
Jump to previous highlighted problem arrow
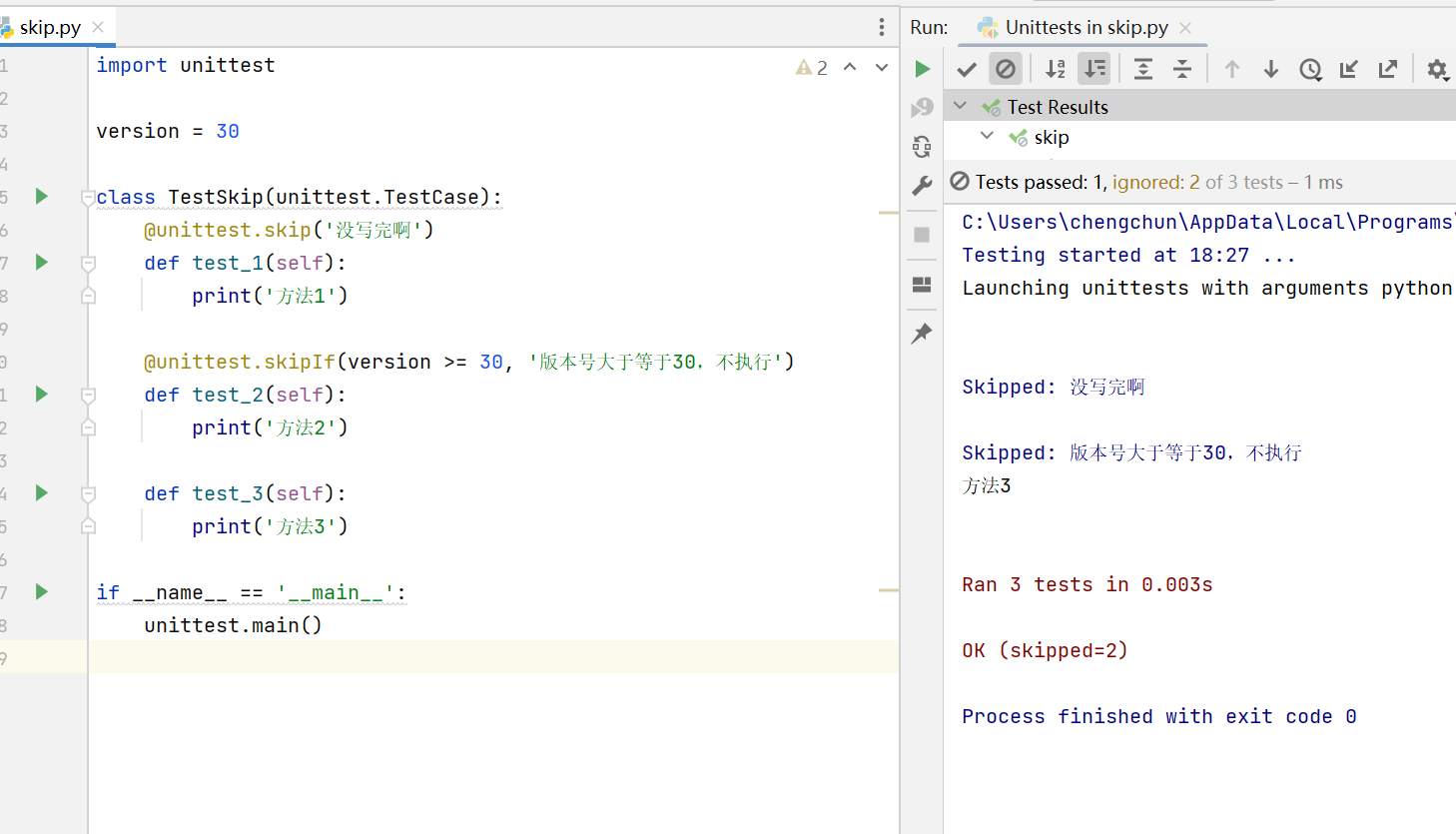click(850, 67)
